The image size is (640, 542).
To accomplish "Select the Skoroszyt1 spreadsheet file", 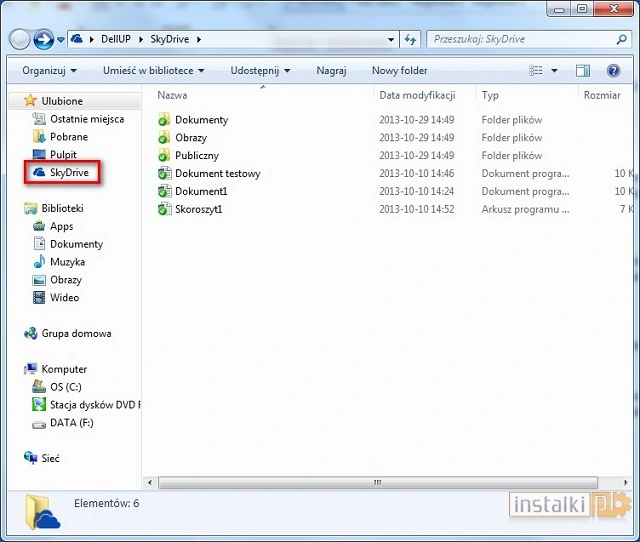I will [199, 209].
